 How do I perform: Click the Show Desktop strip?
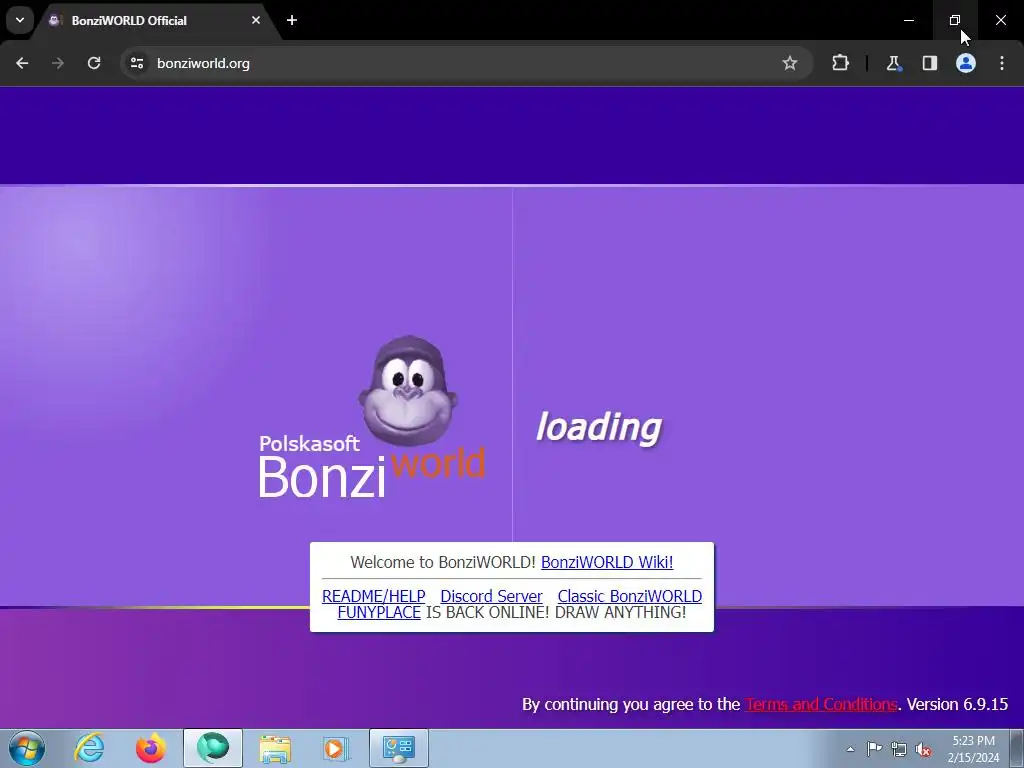tap(1017, 749)
